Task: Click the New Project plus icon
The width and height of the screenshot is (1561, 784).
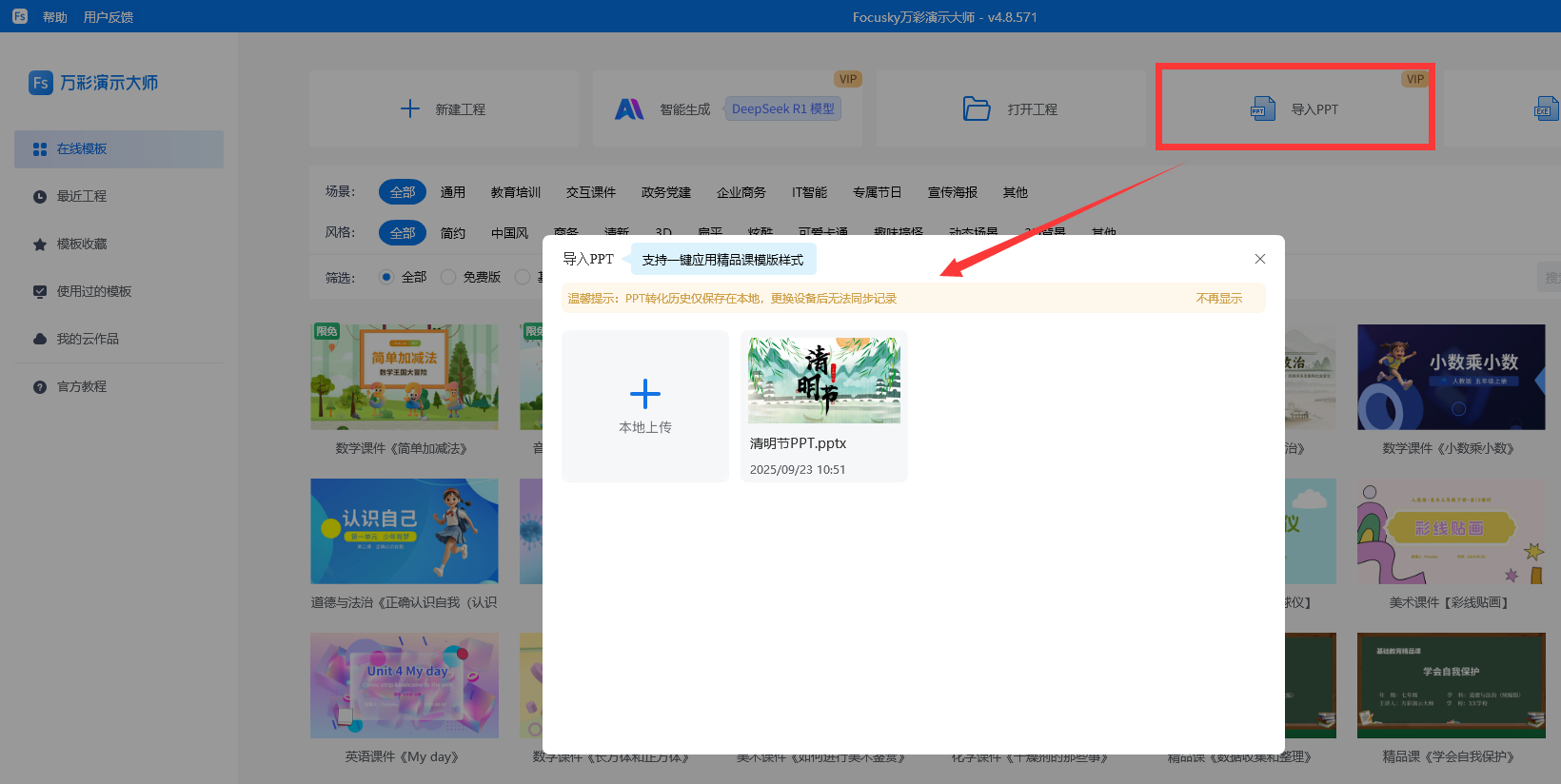Action: tap(410, 109)
